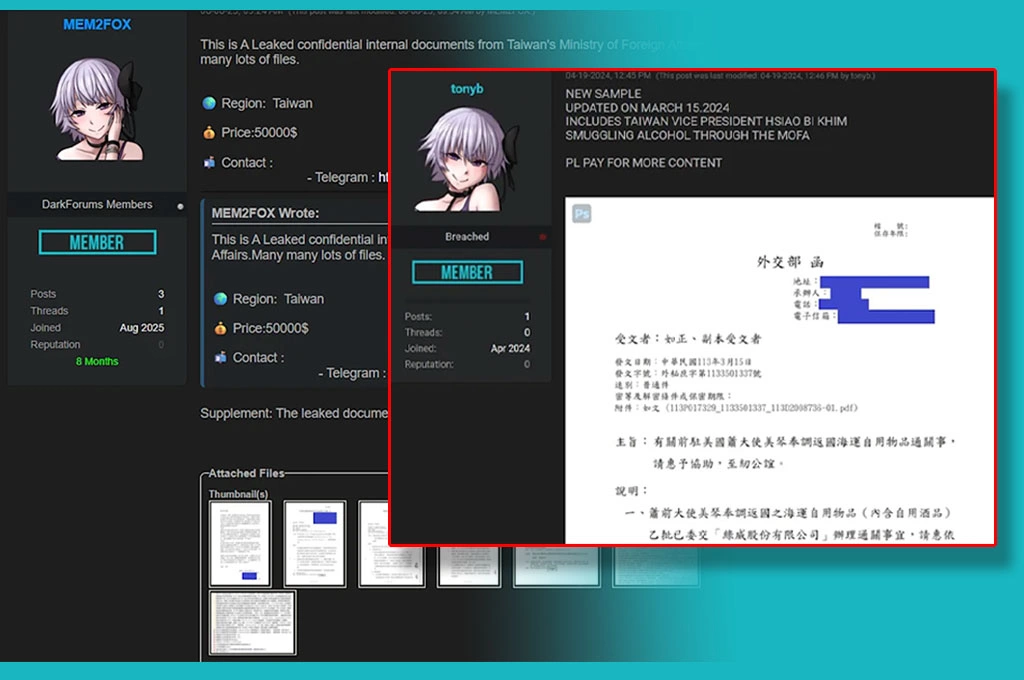Open the second attached thumbnail with blue block
1024x680 pixels.
click(x=315, y=543)
